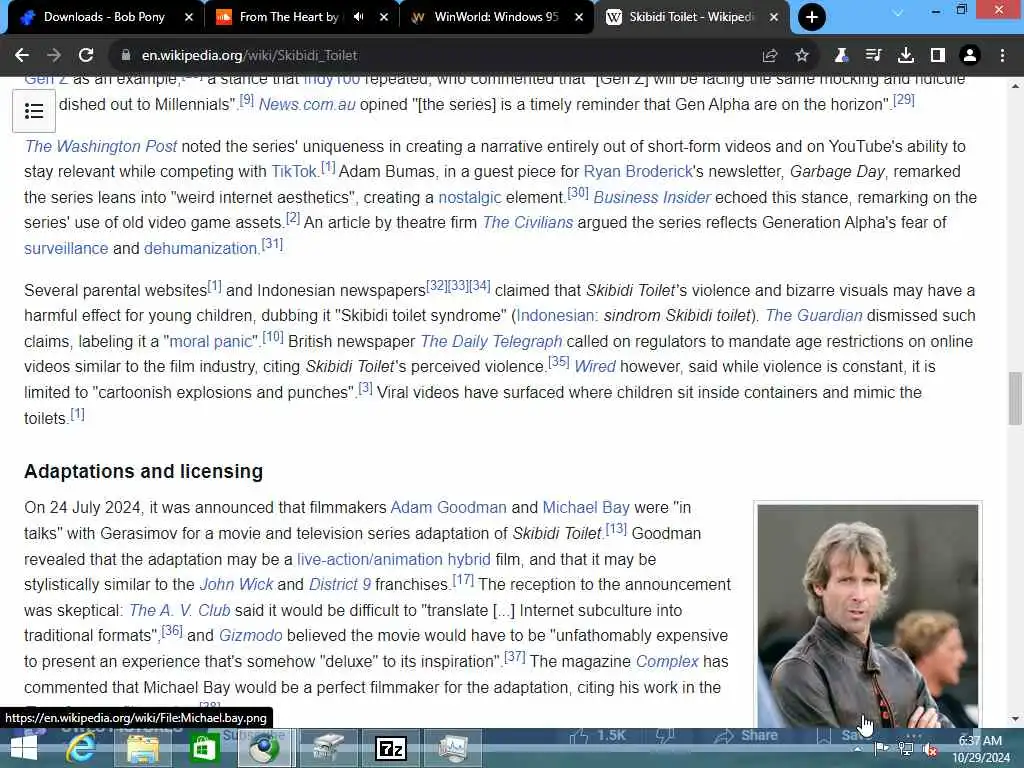
Task: Jump to citation 31
Action: (272, 244)
